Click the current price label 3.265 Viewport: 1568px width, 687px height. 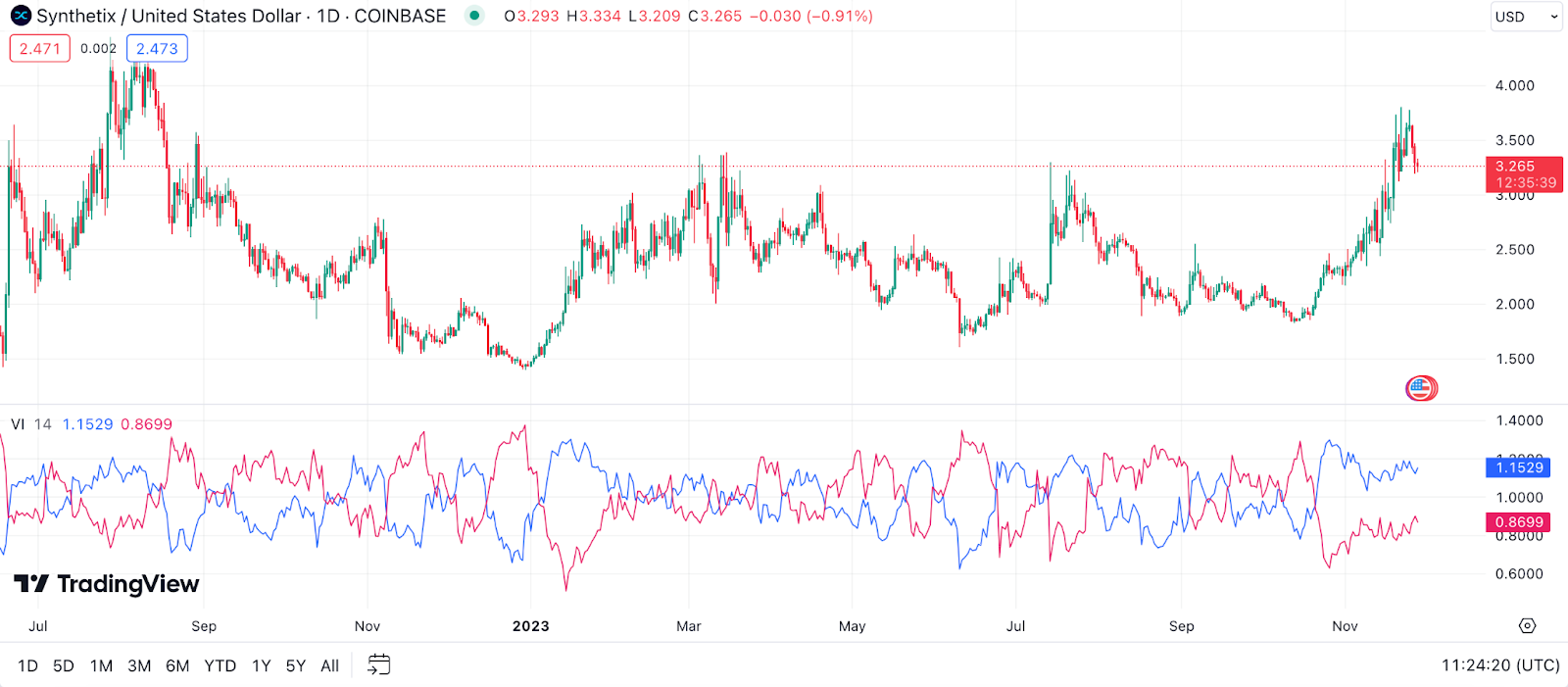coord(1524,174)
